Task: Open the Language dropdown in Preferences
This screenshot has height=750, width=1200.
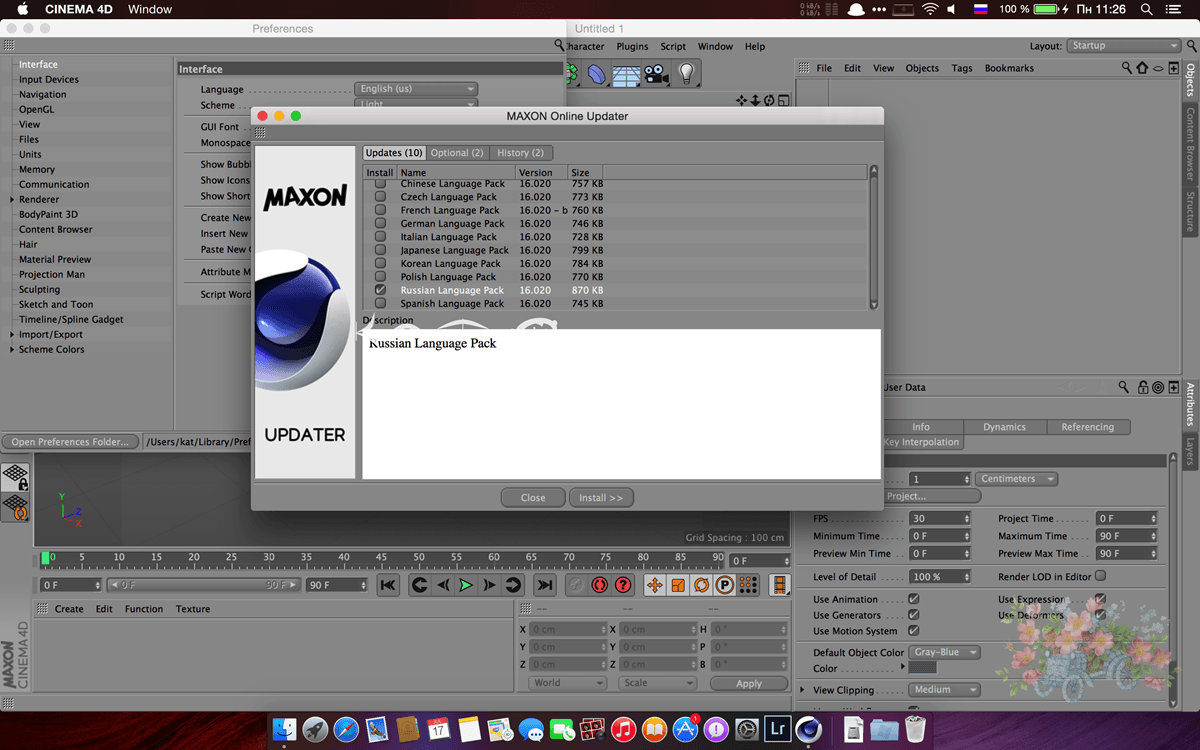Action: click(415, 89)
